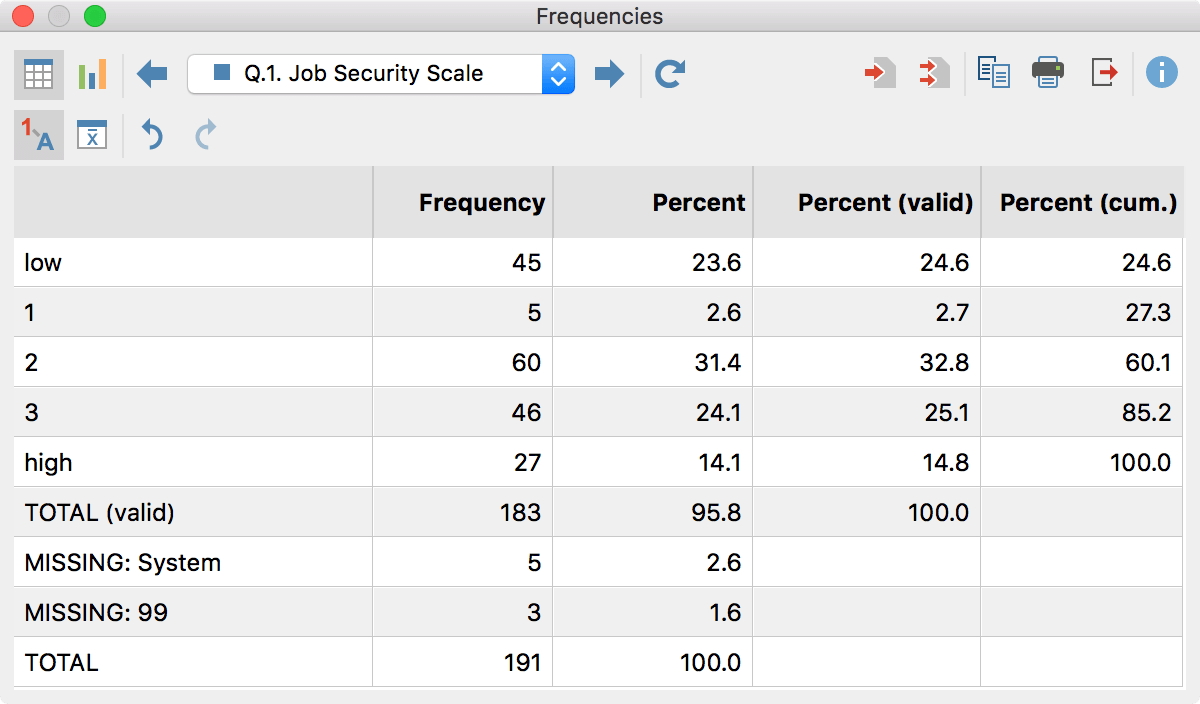
Task: Click the export icon
Action: coord(1104,73)
